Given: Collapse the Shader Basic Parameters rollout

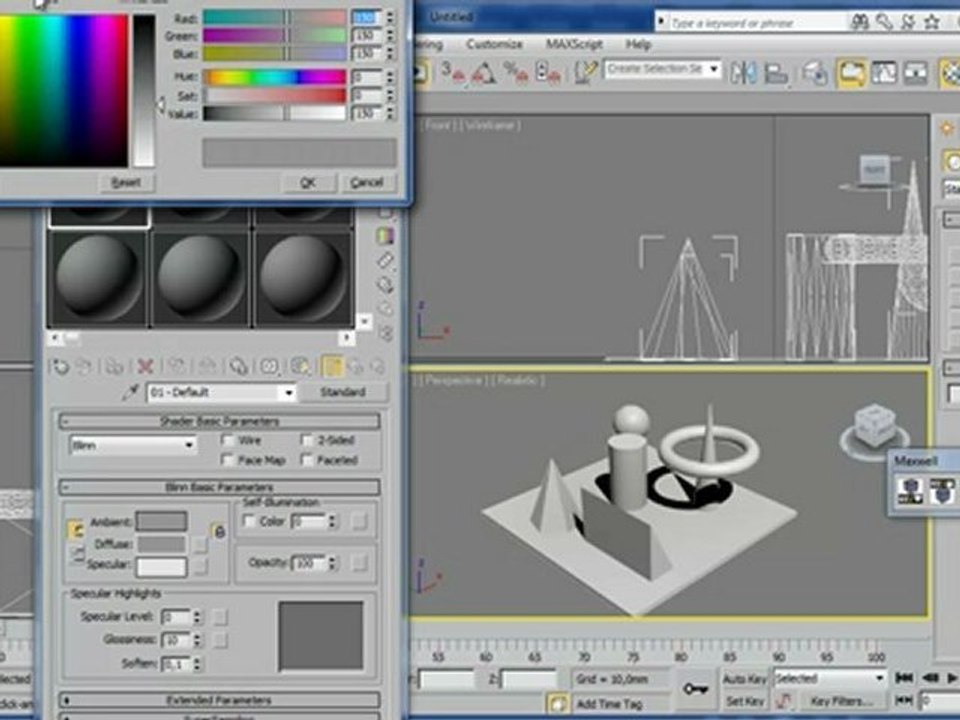Looking at the screenshot, I should pos(219,421).
